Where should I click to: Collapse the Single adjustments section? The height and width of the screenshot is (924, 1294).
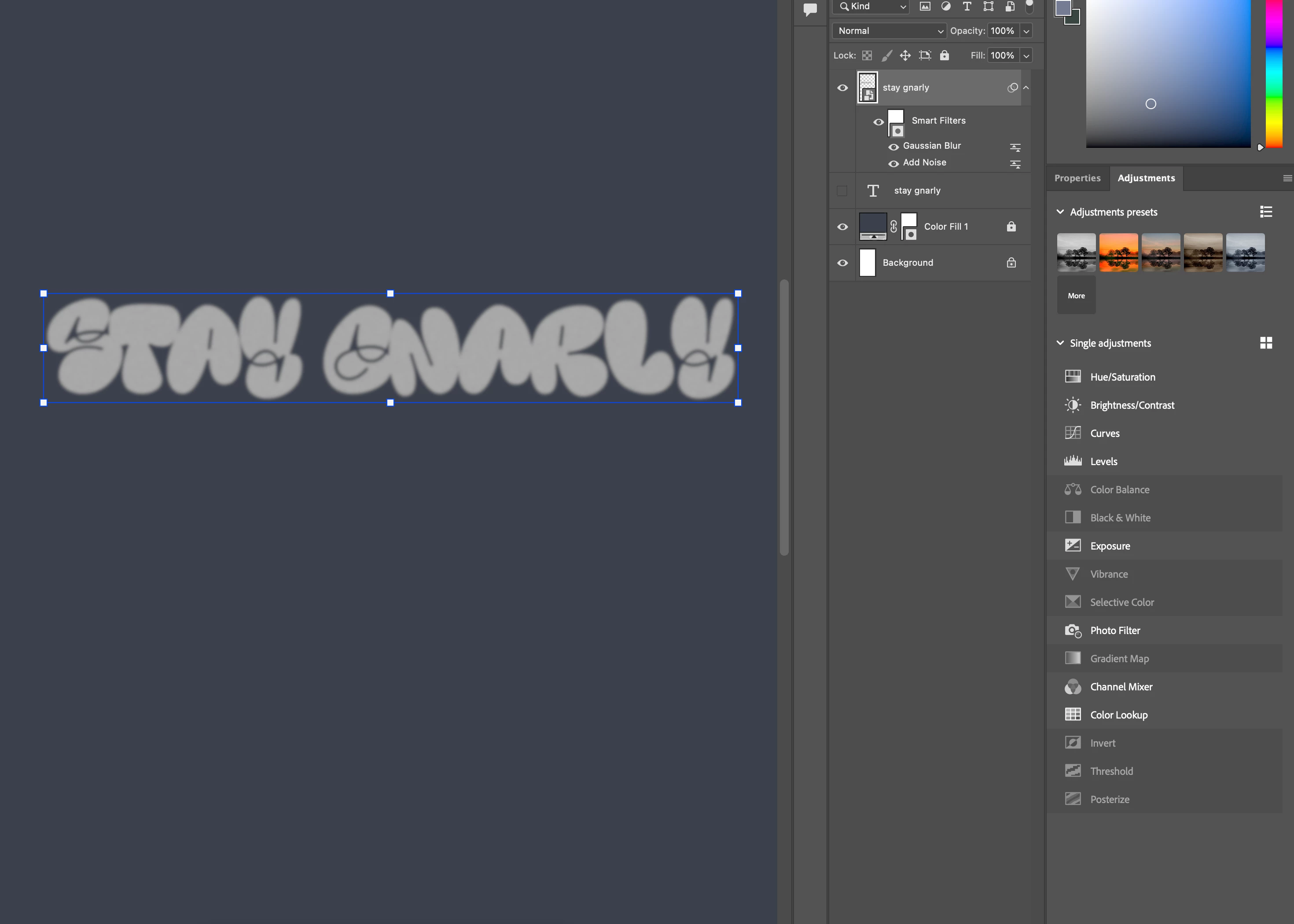(x=1059, y=342)
